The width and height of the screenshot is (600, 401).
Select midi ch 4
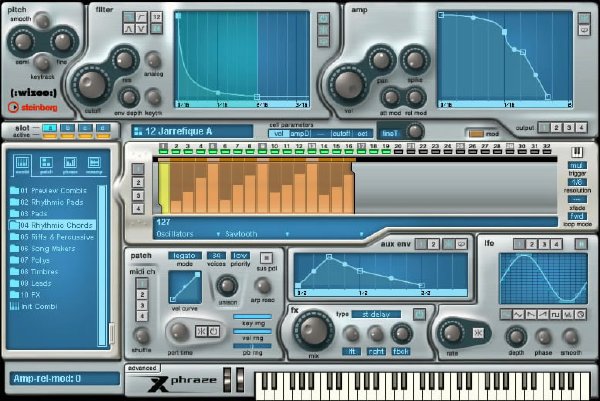click(142, 316)
